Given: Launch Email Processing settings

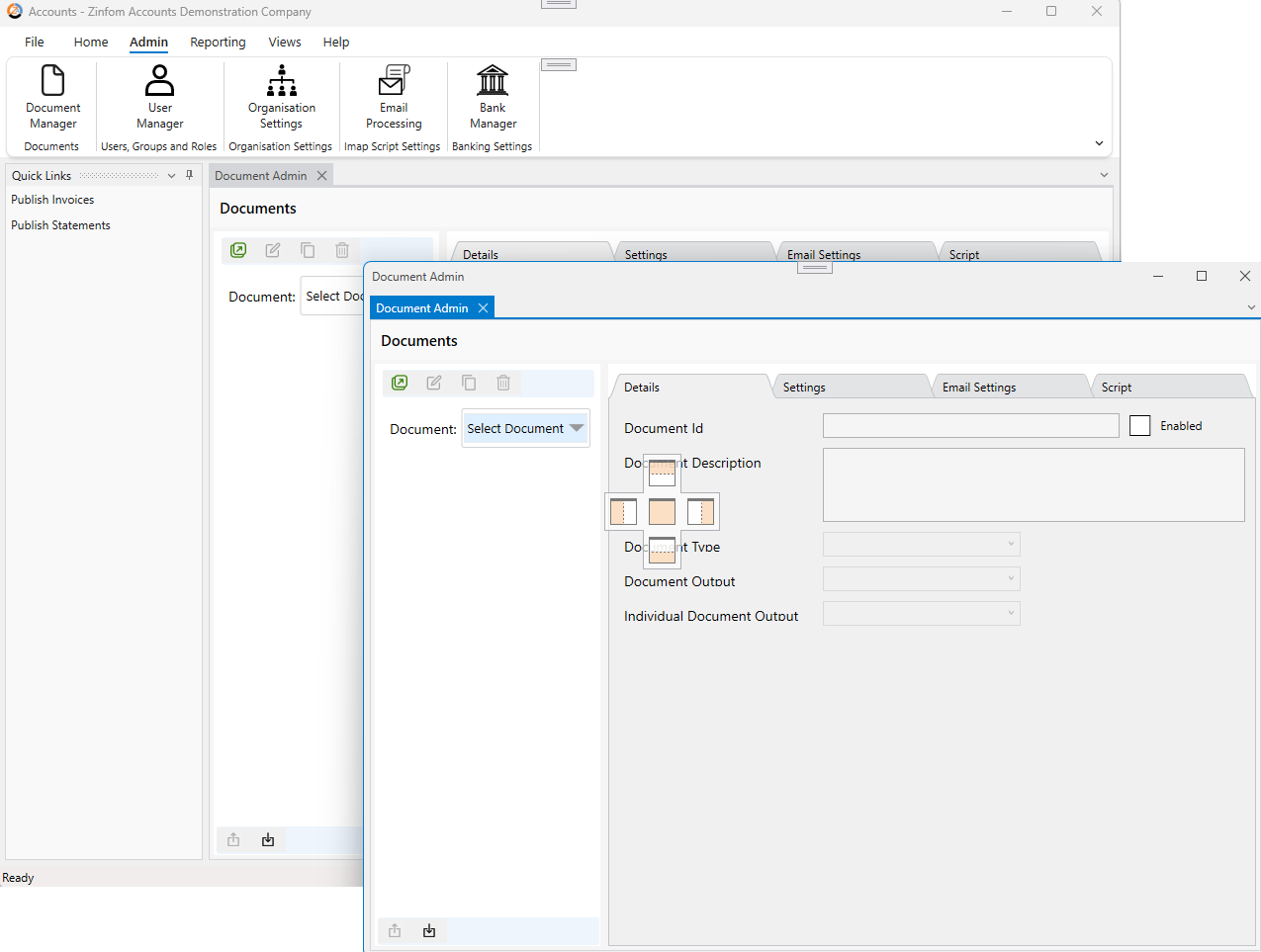Looking at the screenshot, I should (x=394, y=97).
